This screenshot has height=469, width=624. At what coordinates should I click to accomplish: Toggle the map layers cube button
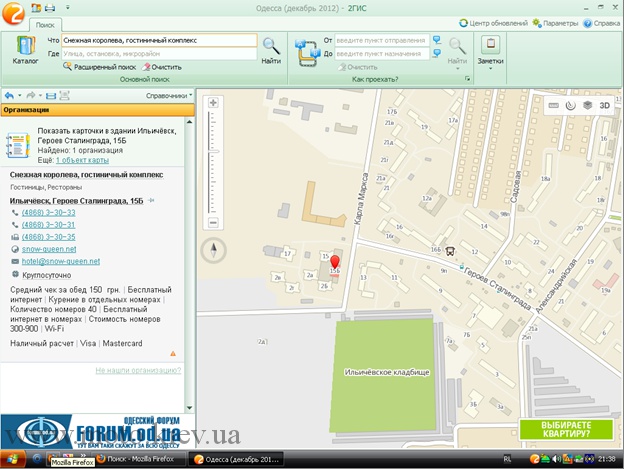click(588, 104)
